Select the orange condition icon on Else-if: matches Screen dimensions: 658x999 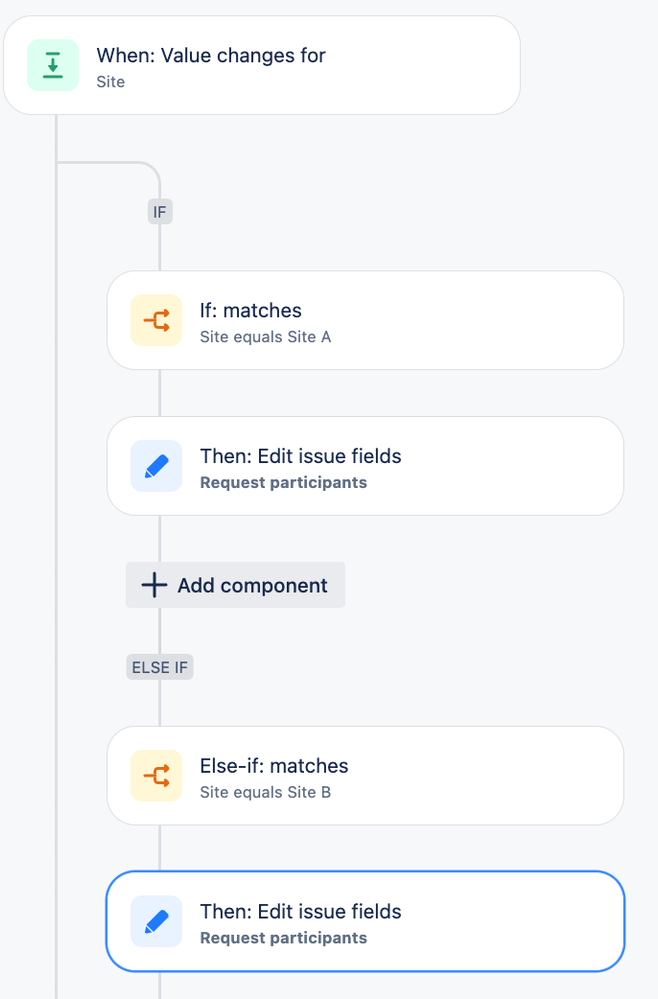156,776
